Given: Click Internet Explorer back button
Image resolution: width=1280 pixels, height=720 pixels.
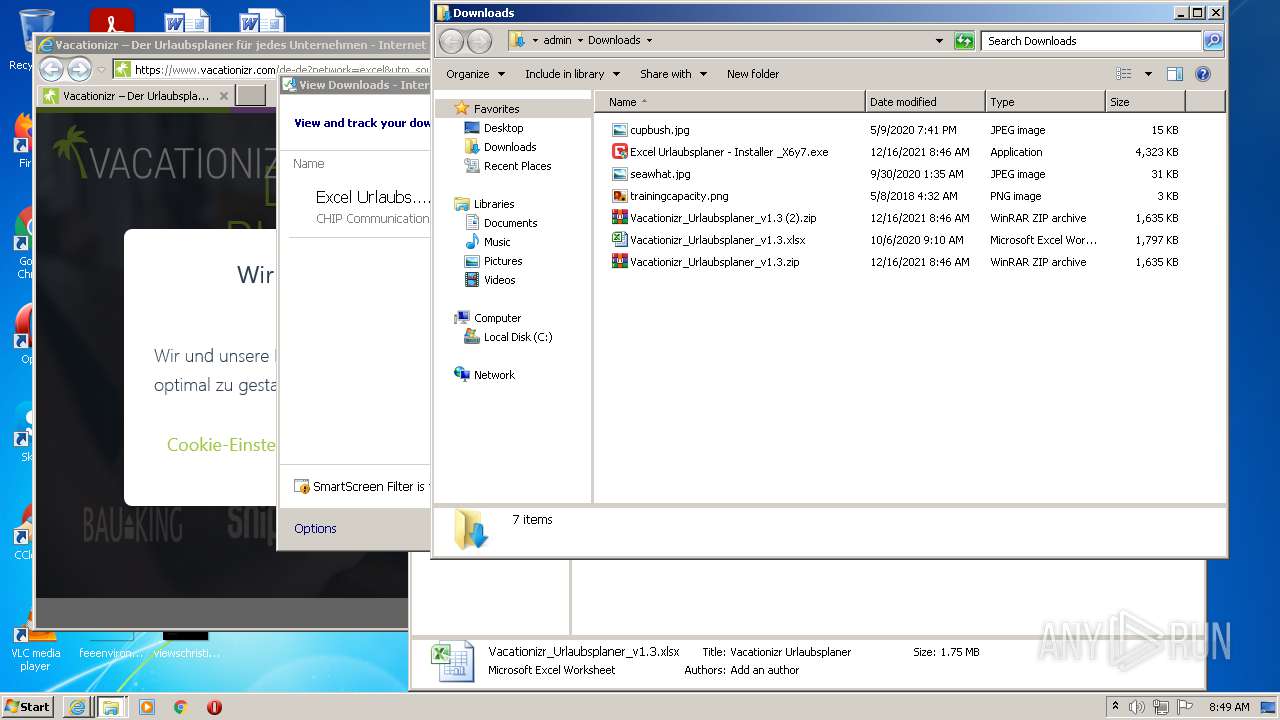Looking at the screenshot, I should (x=51, y=69).
